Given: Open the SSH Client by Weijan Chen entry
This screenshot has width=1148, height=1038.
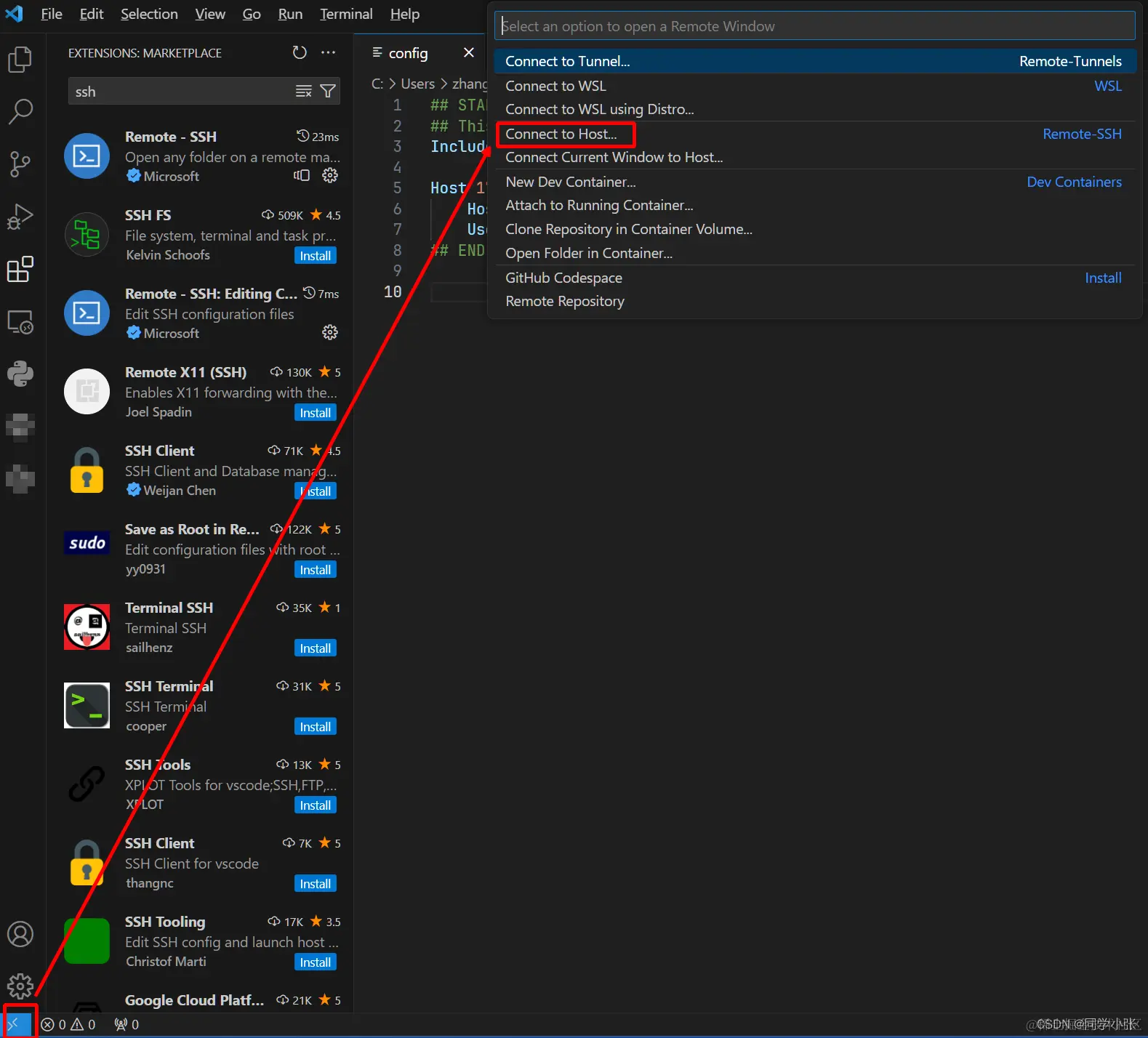Looking at the screenshot, I should click(x=200, y=470).
